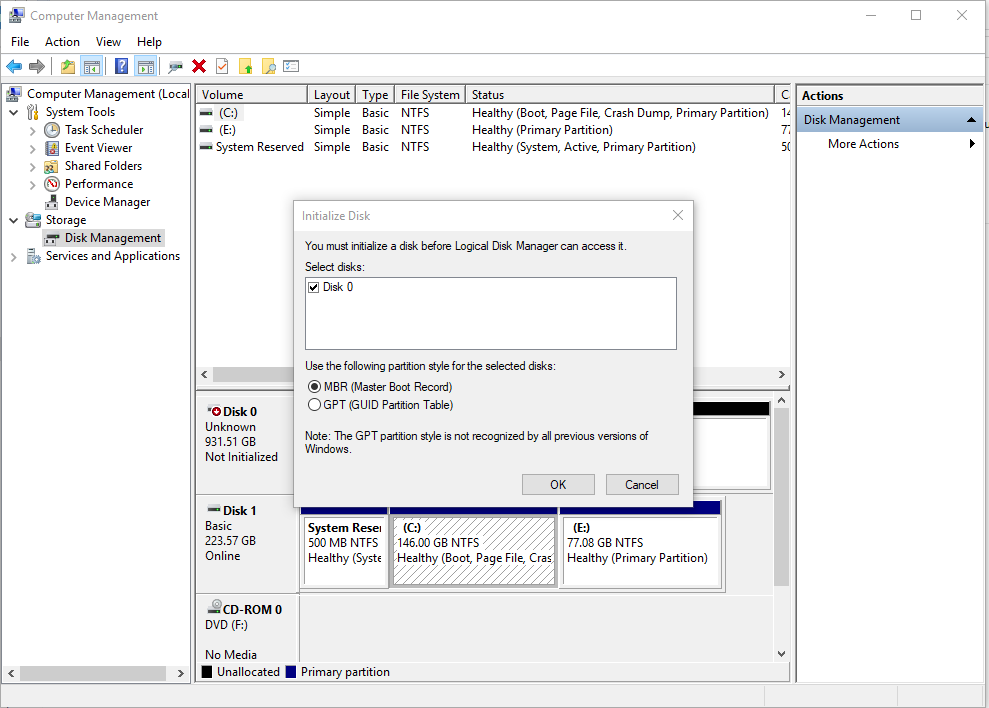Toggle Show/Hide Console Tree toolbar icon
The width and height of the screenshot is (989, 708).
click(92, 66)
